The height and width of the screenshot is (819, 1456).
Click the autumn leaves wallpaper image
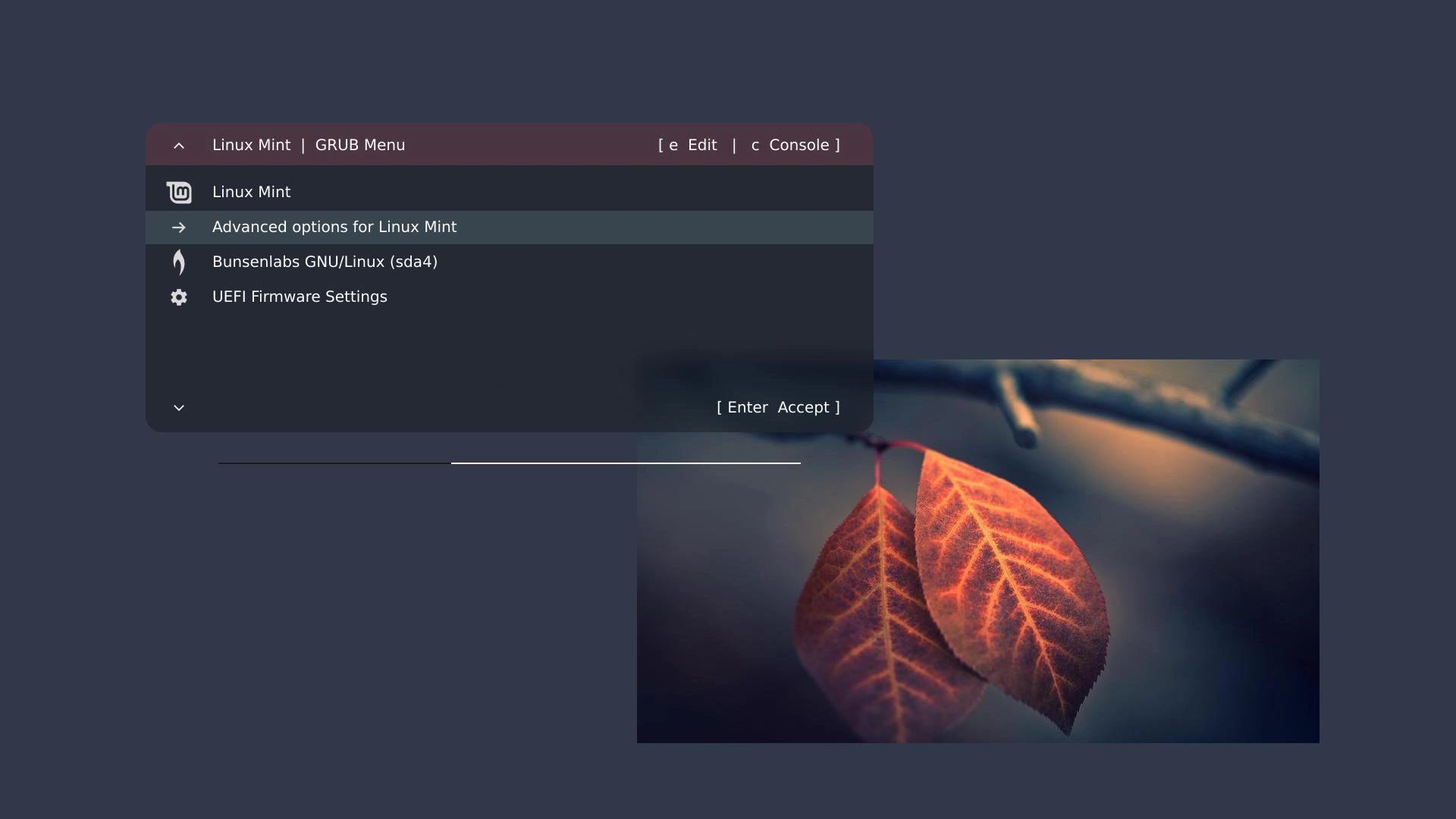click(x=978, y=551)
